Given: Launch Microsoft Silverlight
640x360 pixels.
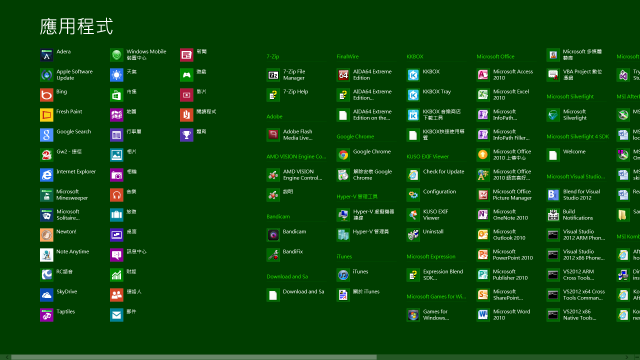Looking at the screenshot, I should 553,115.
